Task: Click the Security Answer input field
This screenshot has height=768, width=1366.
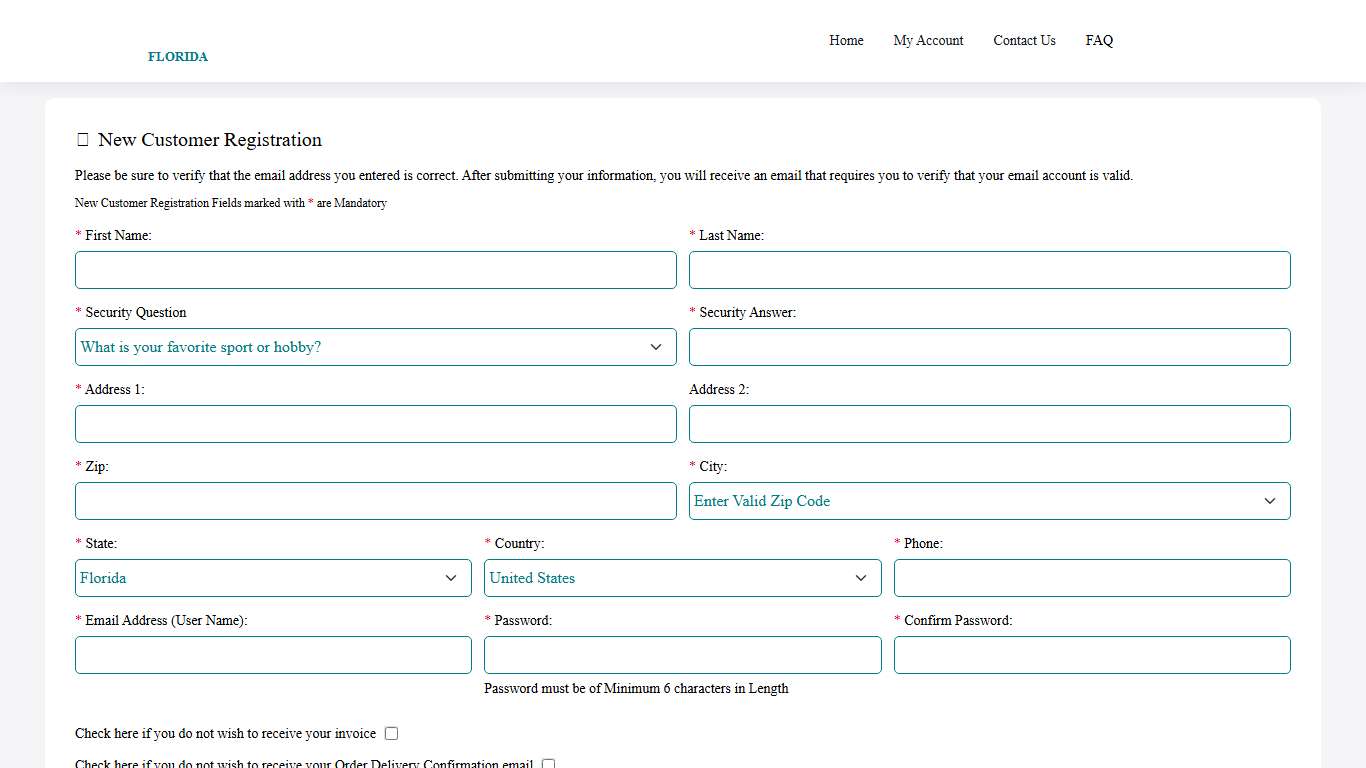Action: click(x=989, y=347)
